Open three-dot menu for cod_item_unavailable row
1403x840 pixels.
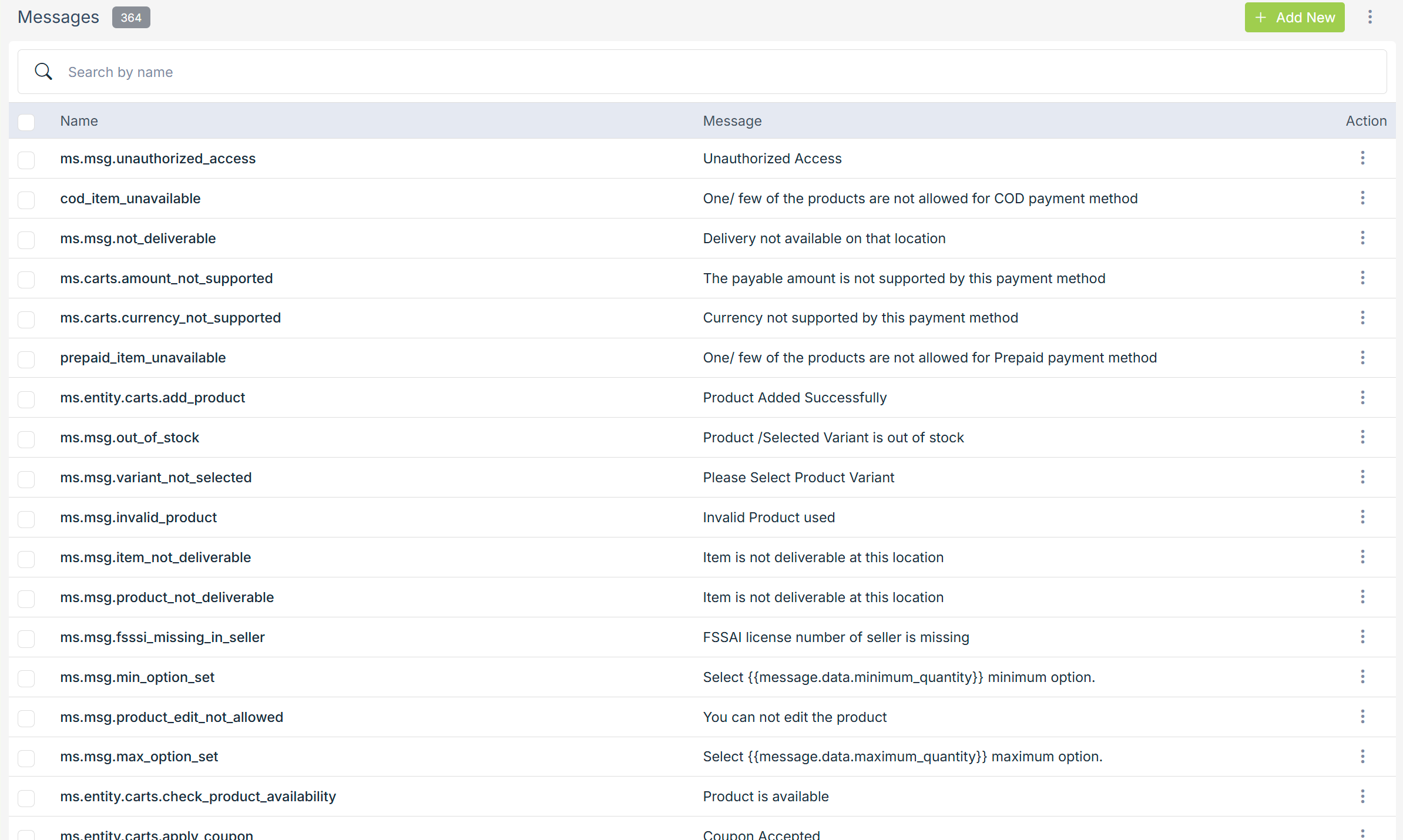(1362, 198)
